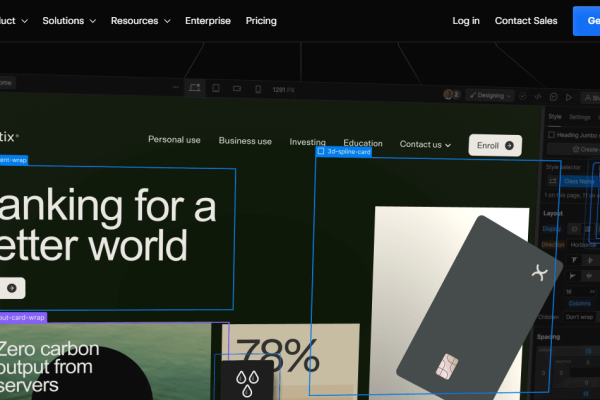Image resolution: width=600 pixels, height=400 pixels.
Task: Toggle the Heading Jumbo checkbox
Action: pyautogui.click(x=551, y=135)
